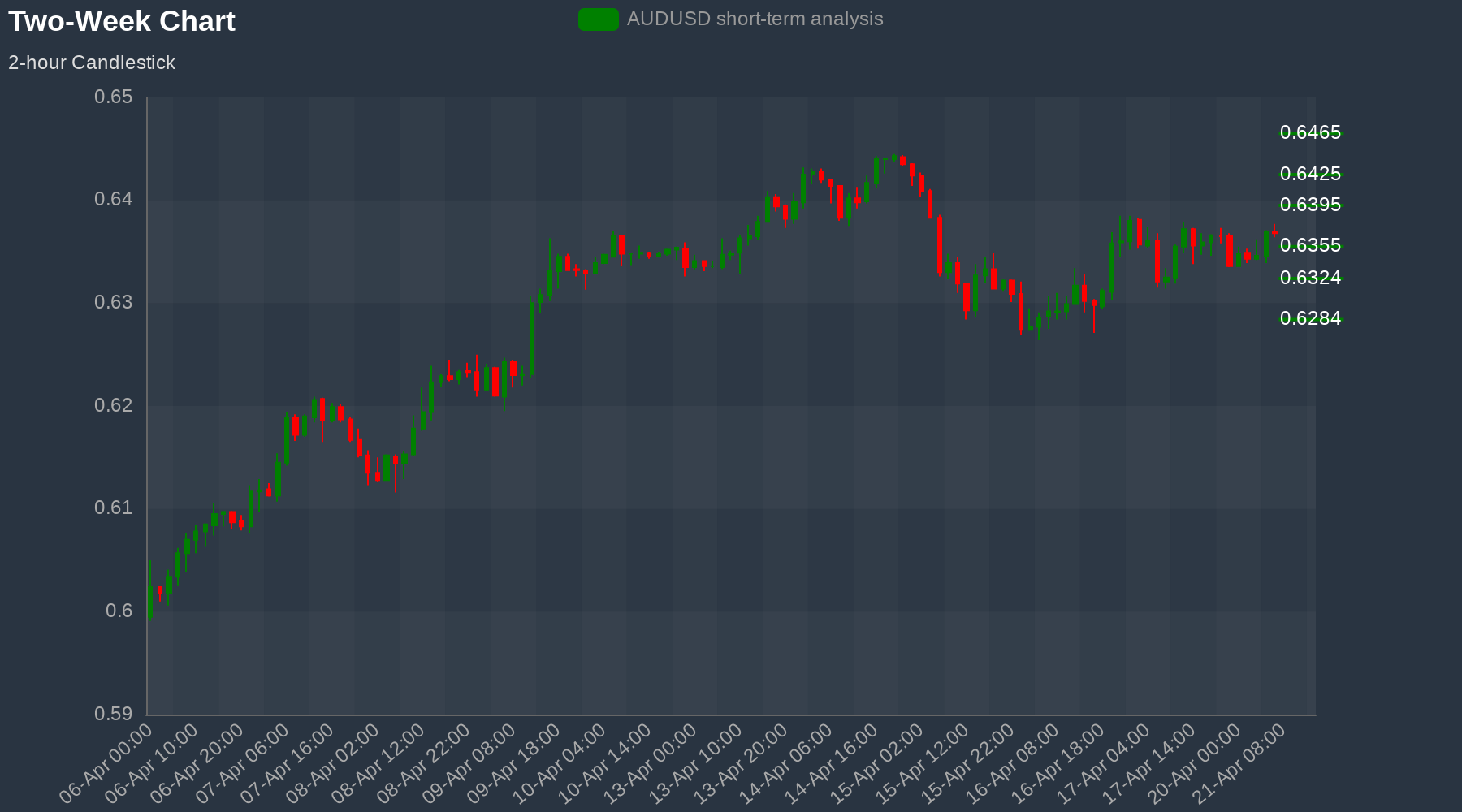Select the 0.6425 price level label
1462x812 pixels.
[1309, 174]
